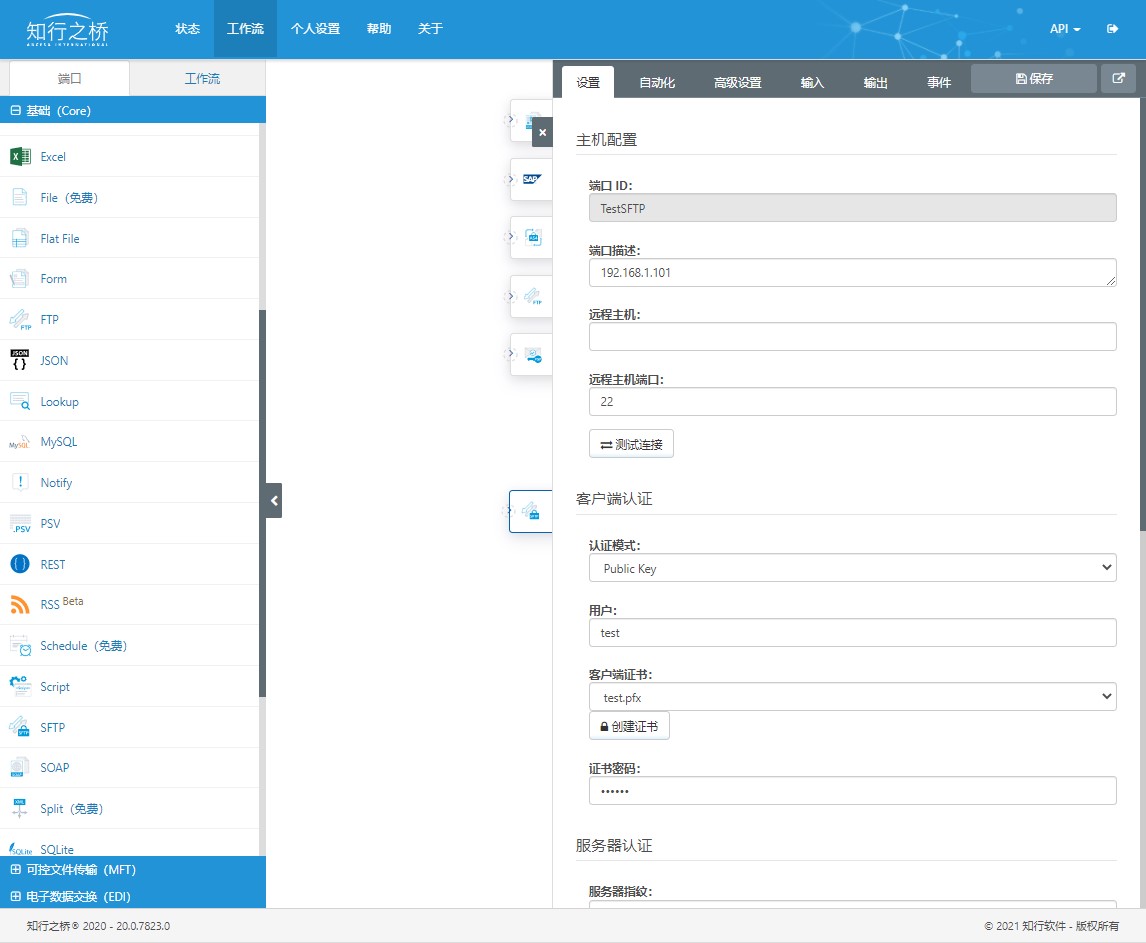Click the JSON connector icon

click(x=20, y=360)
